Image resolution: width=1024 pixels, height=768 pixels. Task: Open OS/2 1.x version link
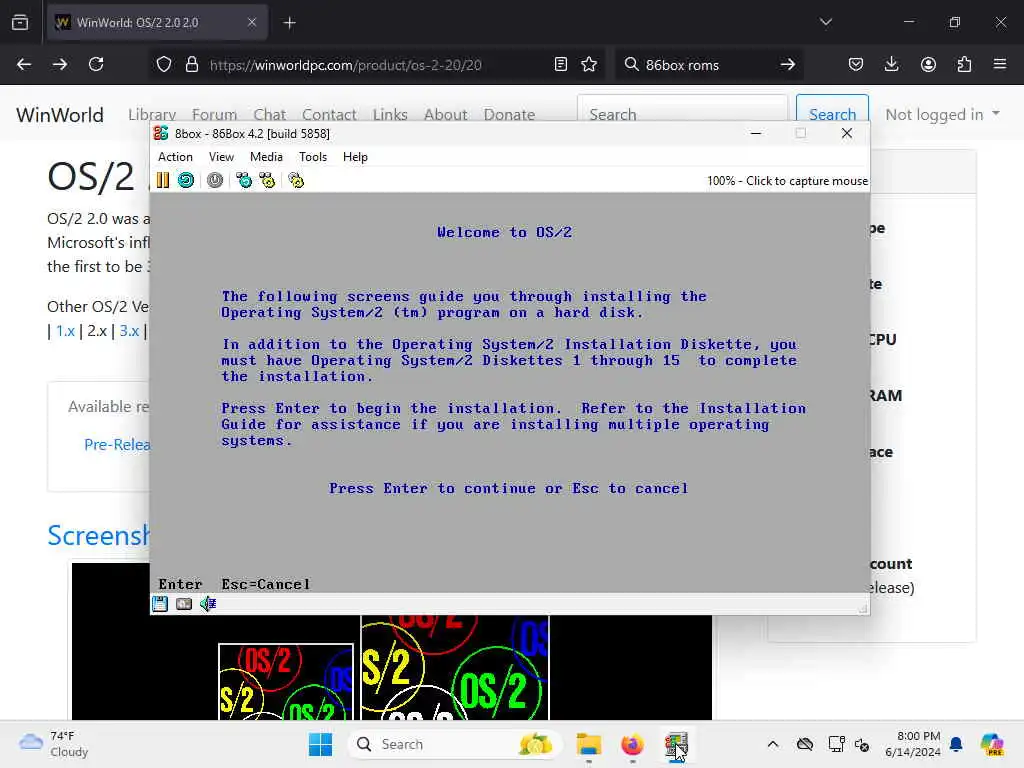coord(65,331)
